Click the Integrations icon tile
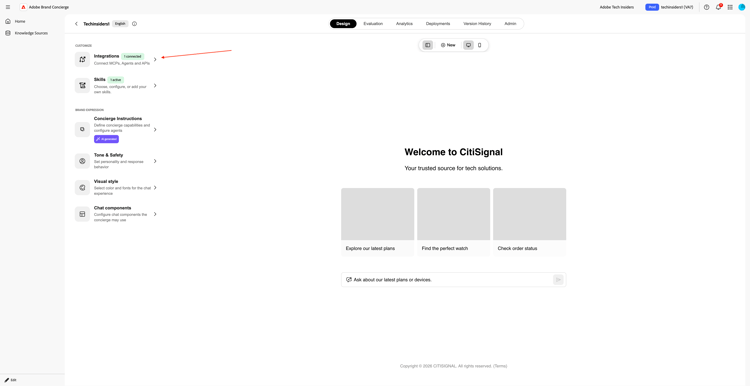Viewport: 750px width, 386px height. [82, 59]
